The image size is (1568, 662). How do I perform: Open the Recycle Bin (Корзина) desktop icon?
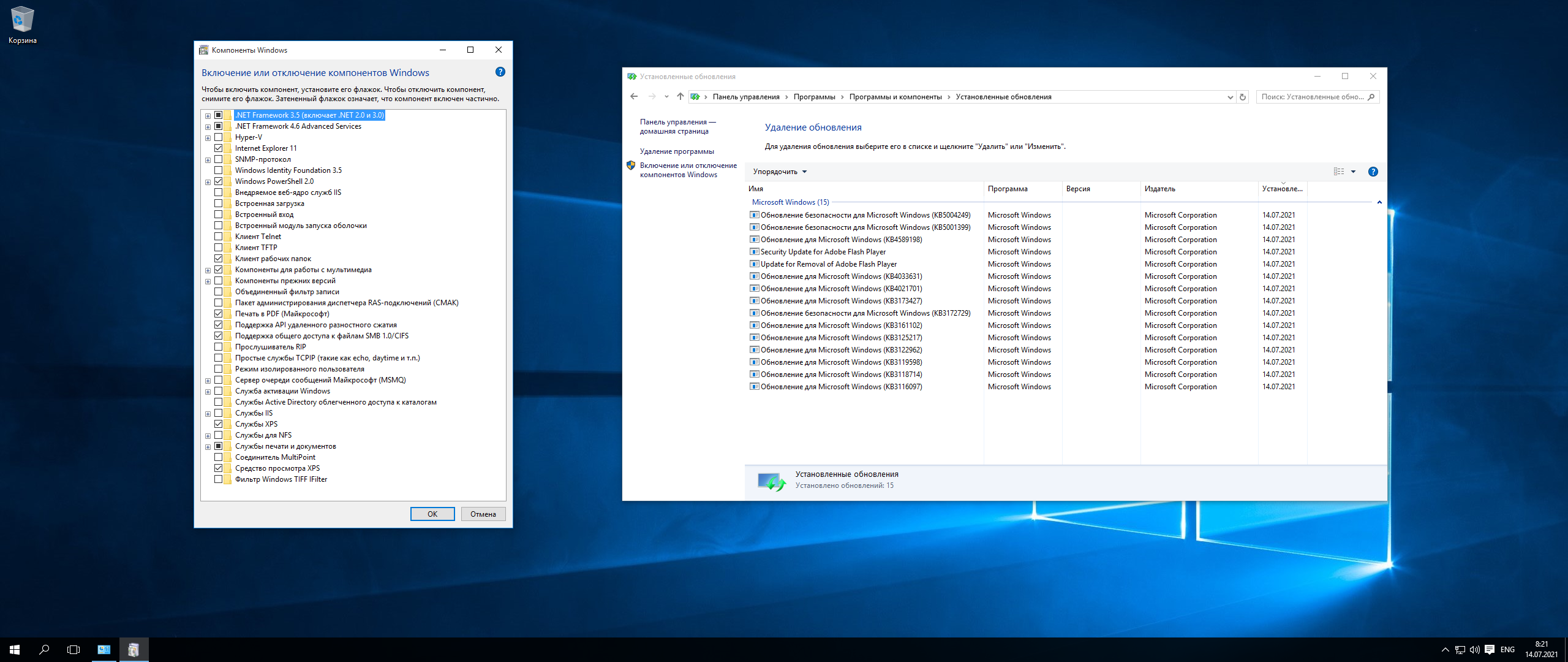pyautogui.click(x=23, y=25)
